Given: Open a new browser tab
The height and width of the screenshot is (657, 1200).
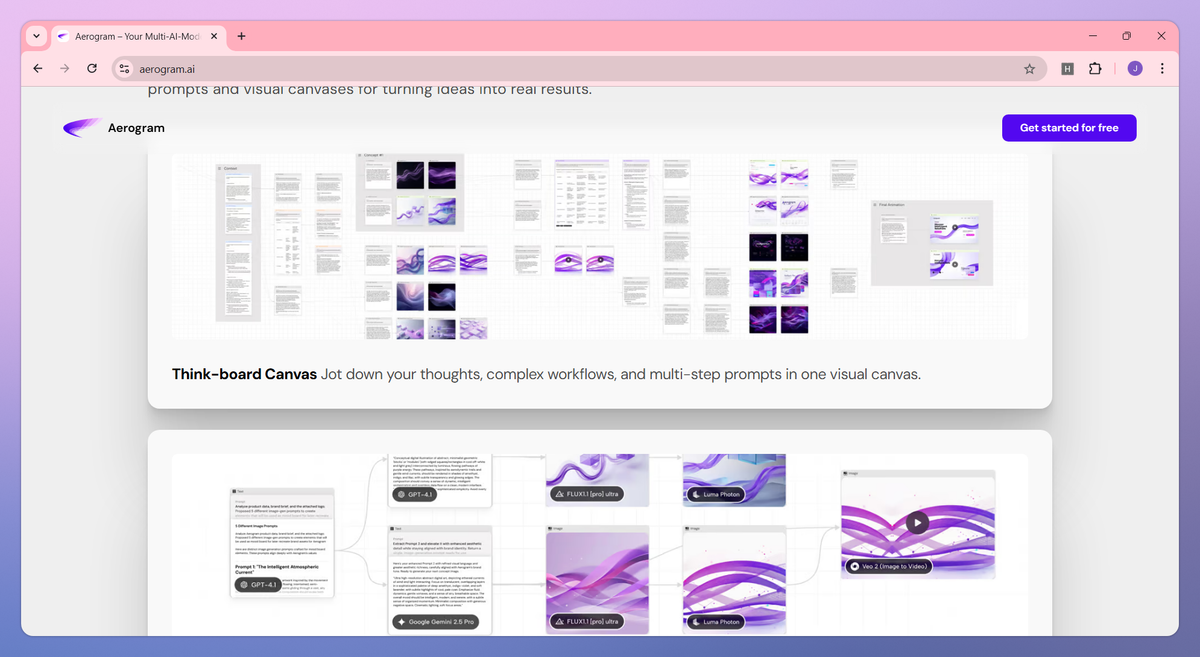Looking at the screenshot, I should (x=241, y=36).
